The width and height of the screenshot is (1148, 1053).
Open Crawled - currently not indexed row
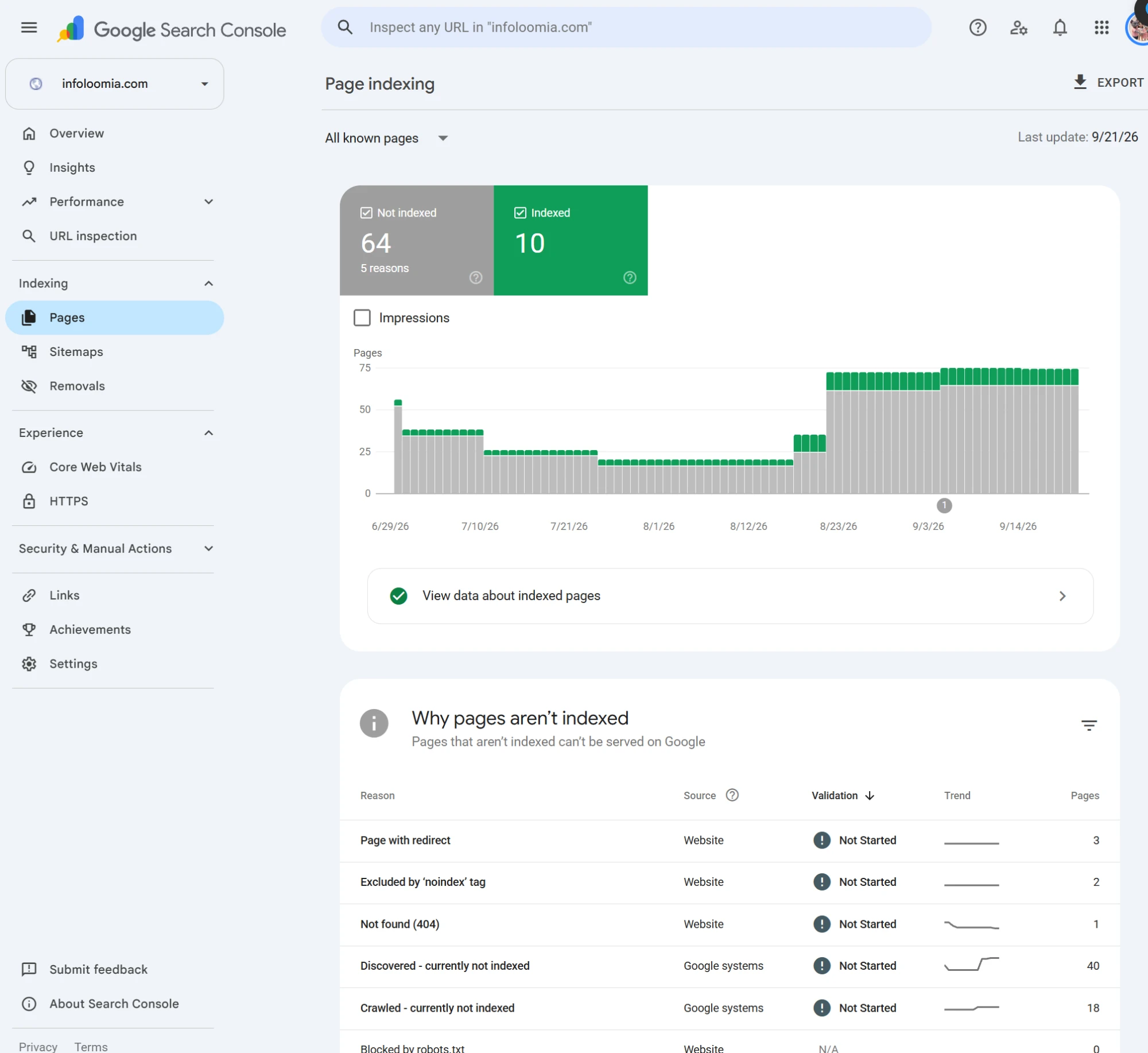click(730, 1008)
